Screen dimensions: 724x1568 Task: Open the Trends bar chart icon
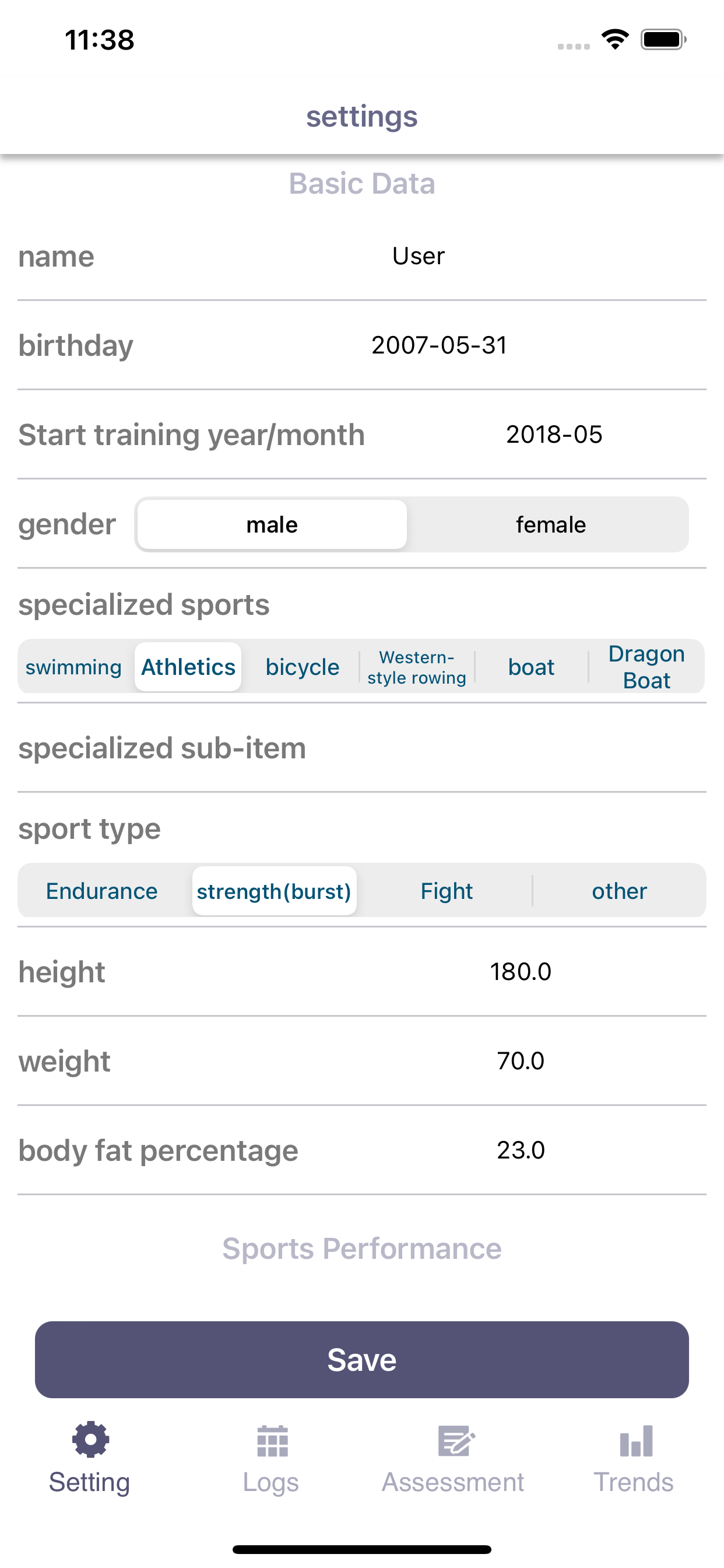tap(636, 1440)
